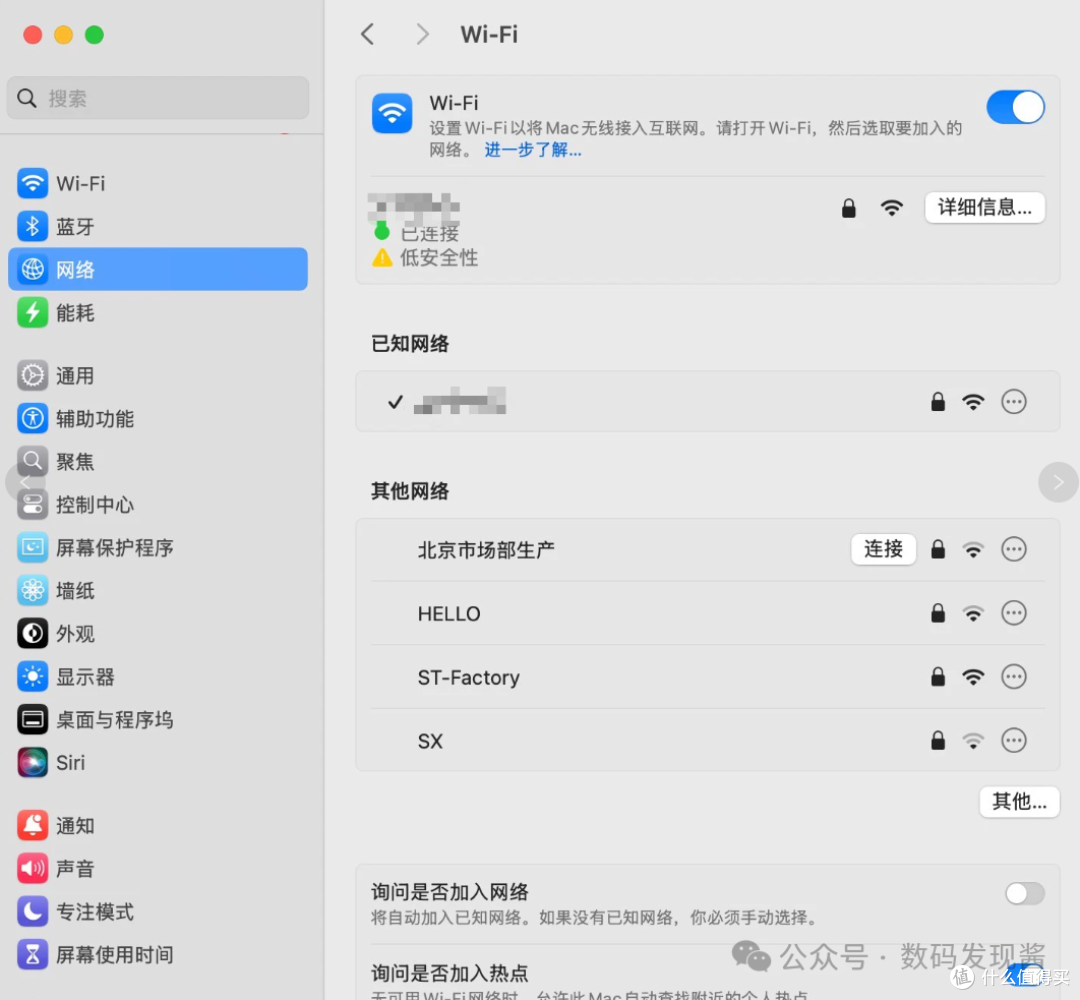This screenshot has width=1080, height=1000.
Task: Go forward with the right chevron
Action: (422, 34)
